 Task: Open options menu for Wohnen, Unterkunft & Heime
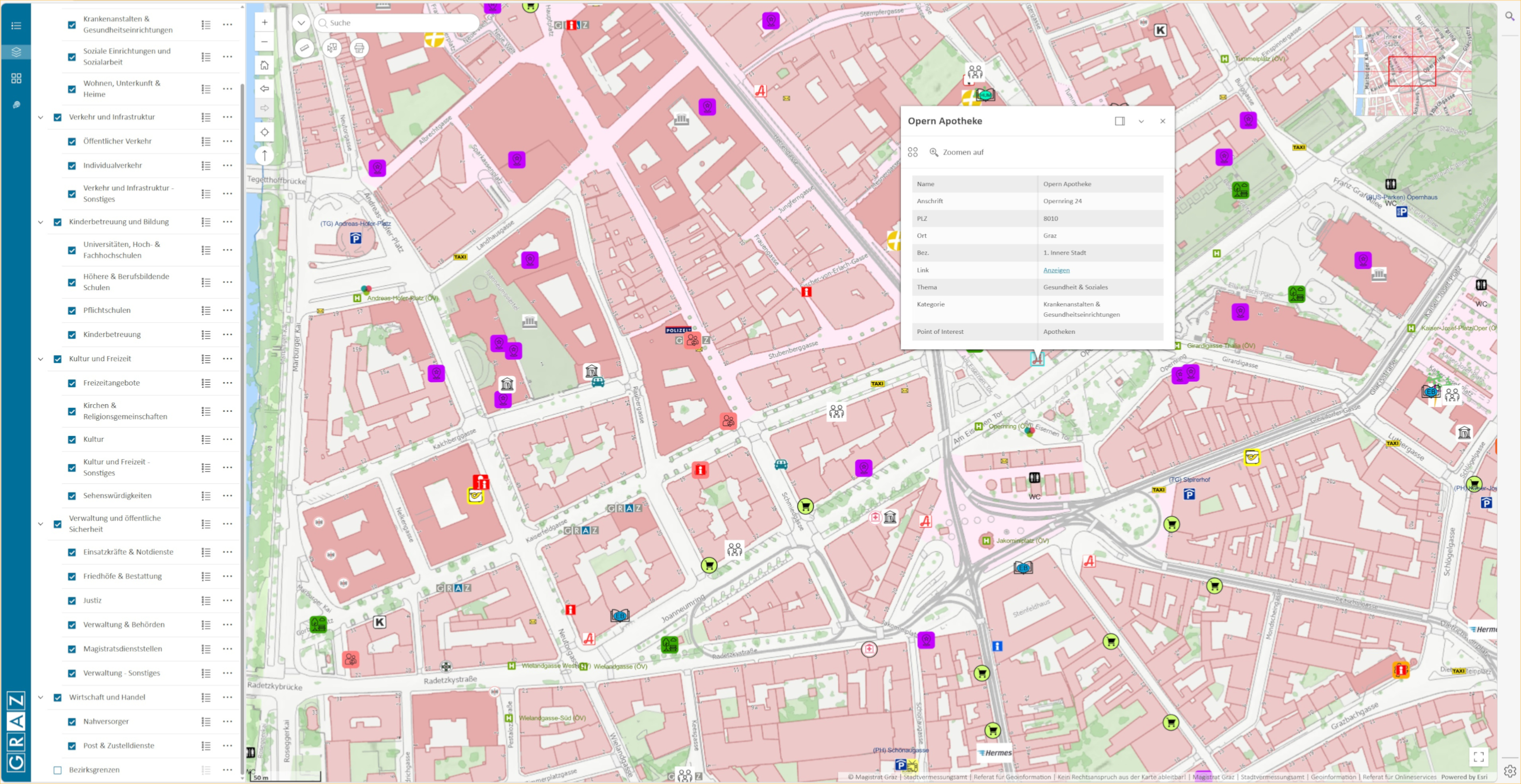point(228,89)
